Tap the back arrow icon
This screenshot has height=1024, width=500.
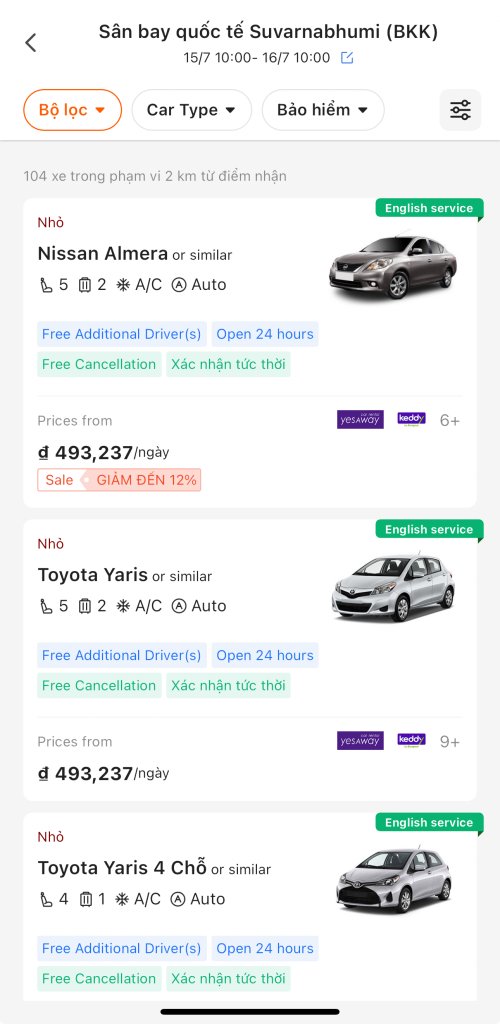[31, 43]
